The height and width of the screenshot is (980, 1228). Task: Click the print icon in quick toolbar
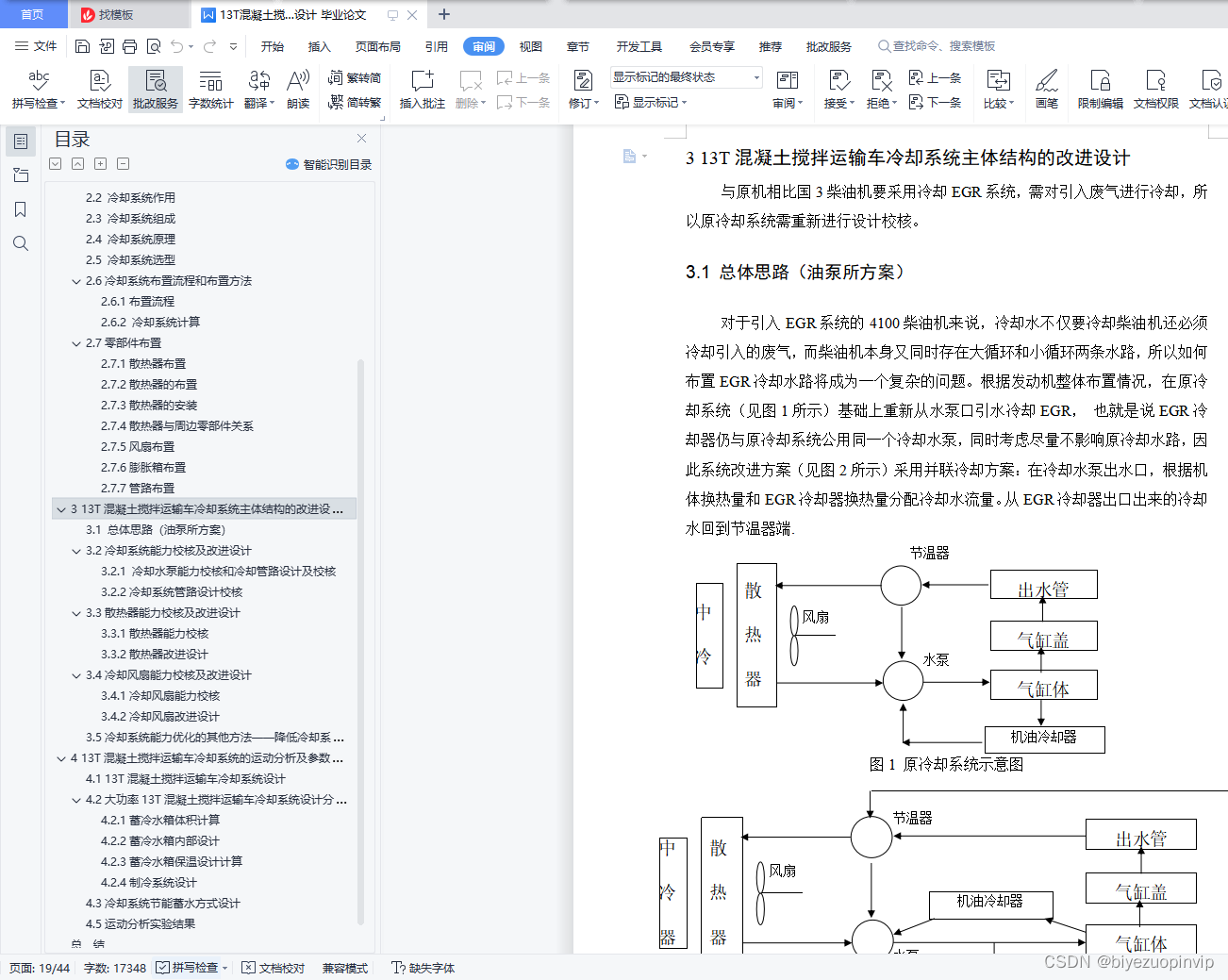pos(130,46)
